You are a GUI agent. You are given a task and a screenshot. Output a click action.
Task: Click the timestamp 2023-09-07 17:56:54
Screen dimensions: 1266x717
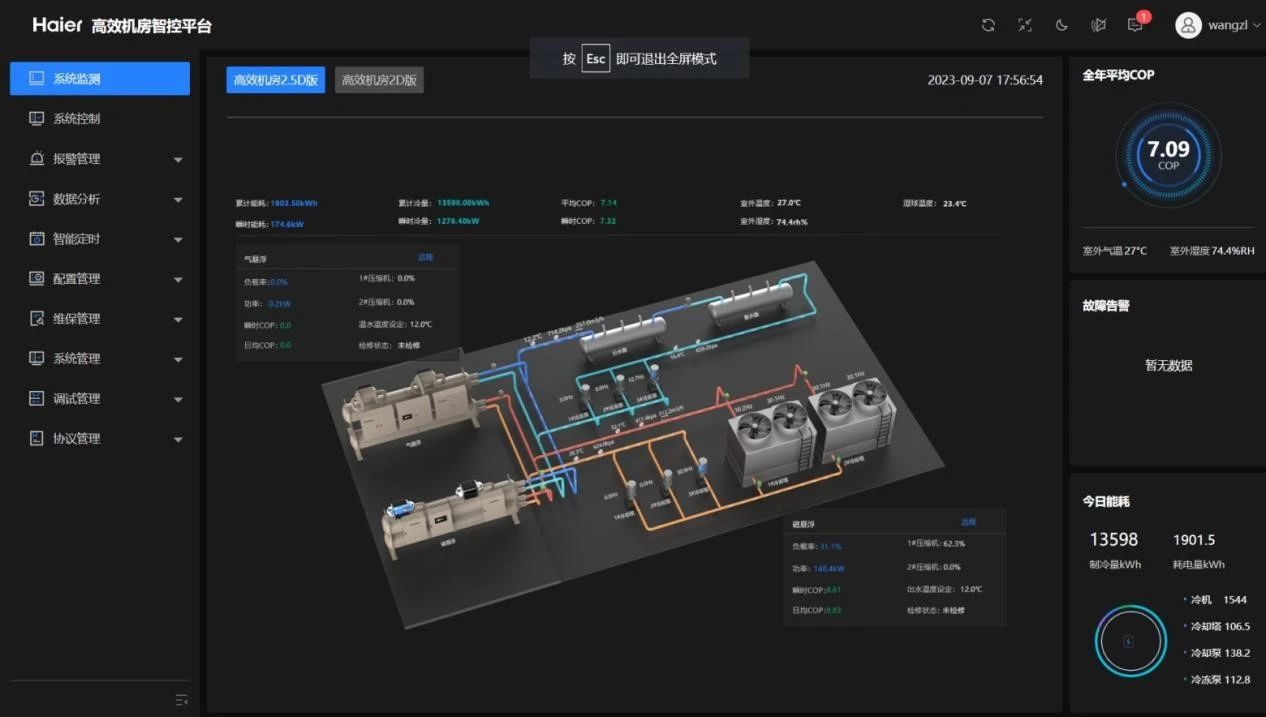coord(985,80)
